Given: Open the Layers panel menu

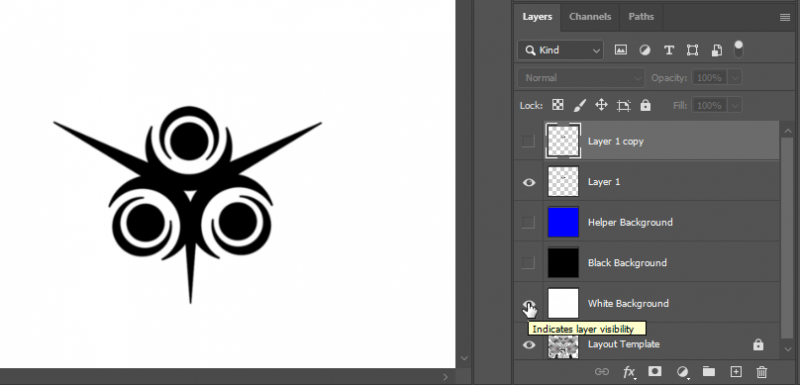Looking at the screenshot, I should tap(785, 17).
